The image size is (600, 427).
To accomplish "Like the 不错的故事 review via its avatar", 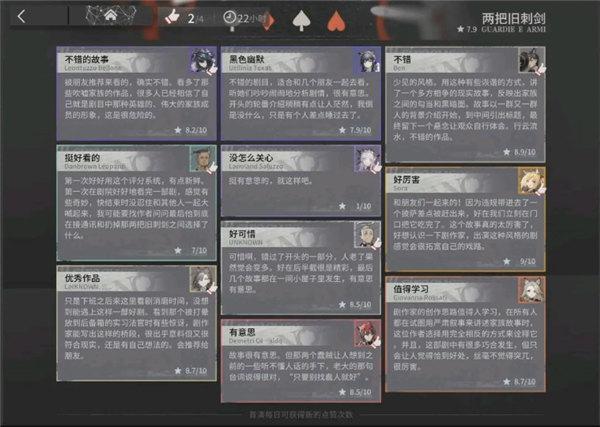I will [x=203, y=60].
